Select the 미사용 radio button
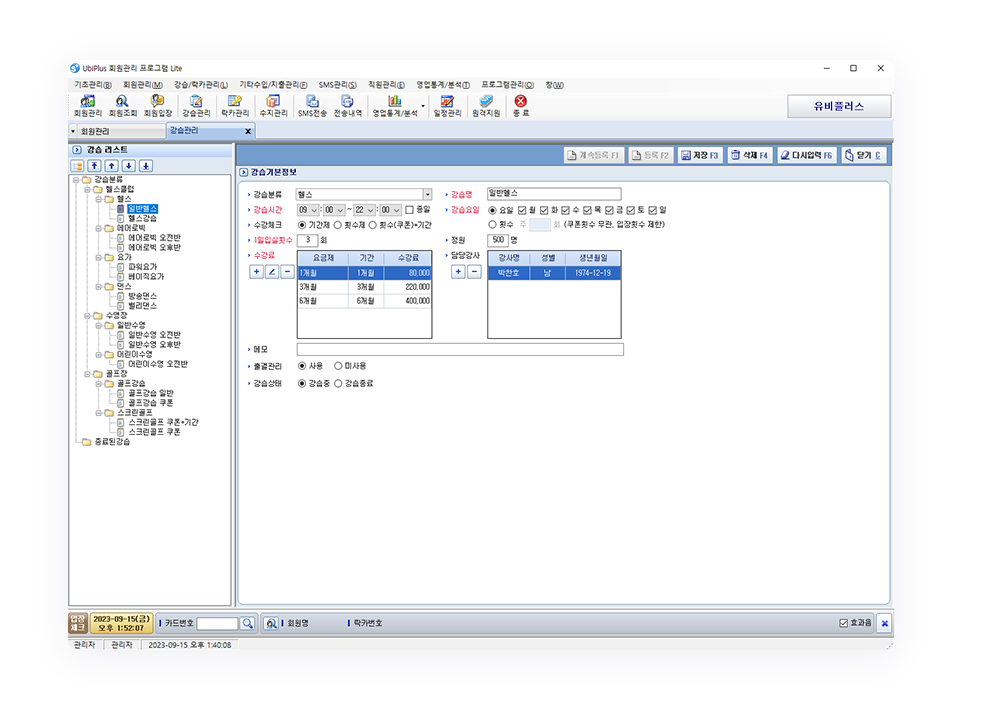Viewport: 1000px width, 726px height. tap(338, 366)
